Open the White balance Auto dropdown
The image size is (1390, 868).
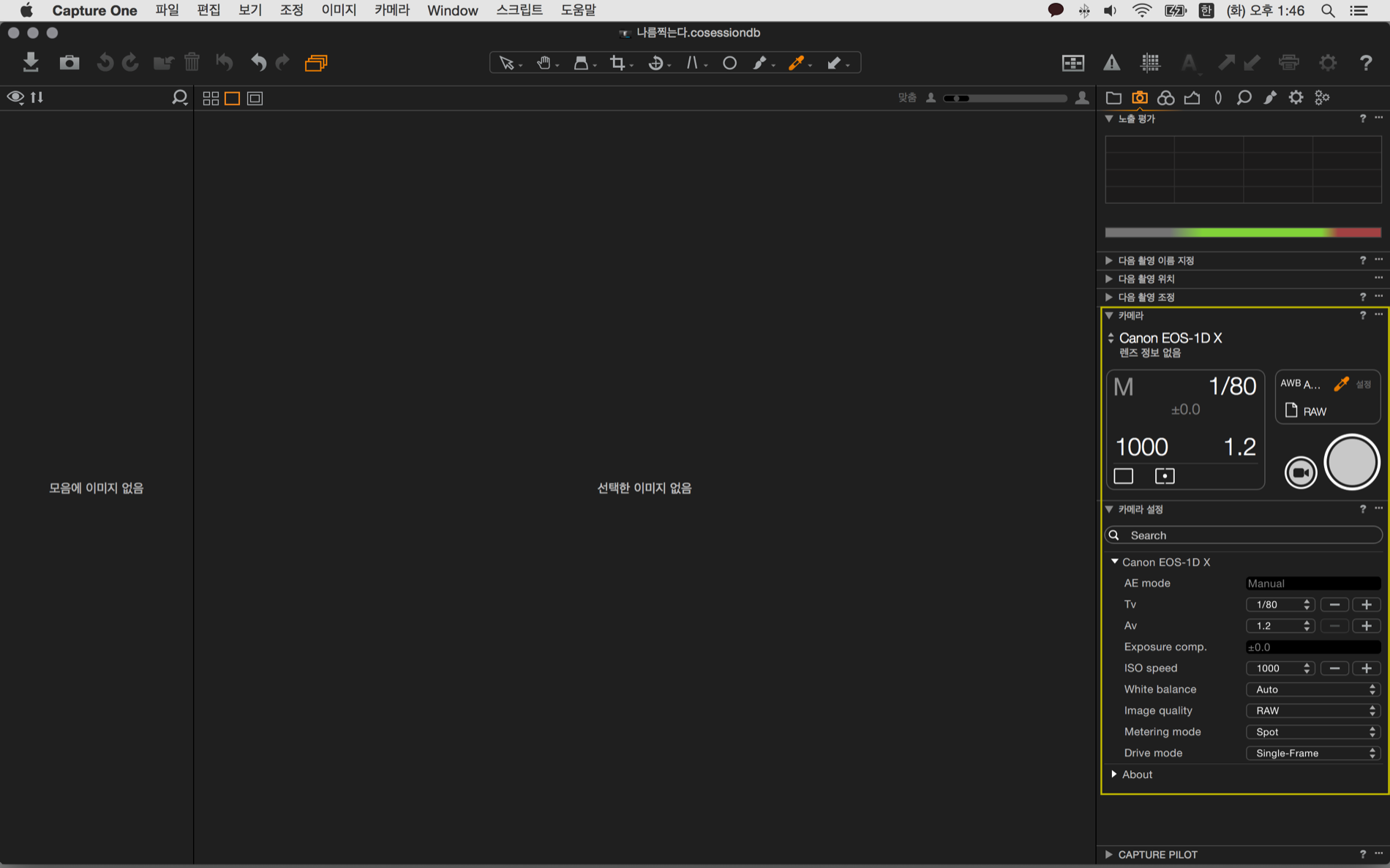point(1312,690)
